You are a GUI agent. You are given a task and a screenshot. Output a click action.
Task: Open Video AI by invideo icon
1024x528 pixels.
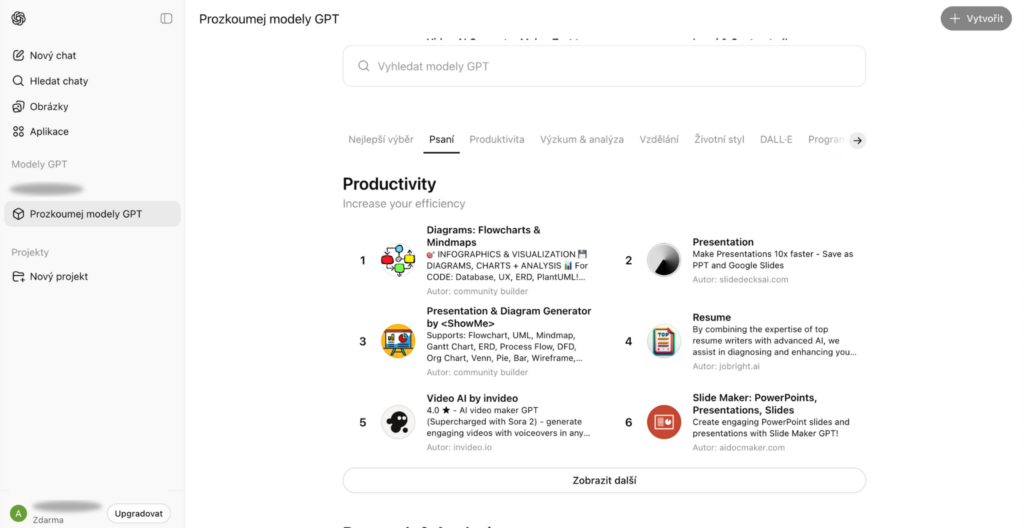point(398,422)
